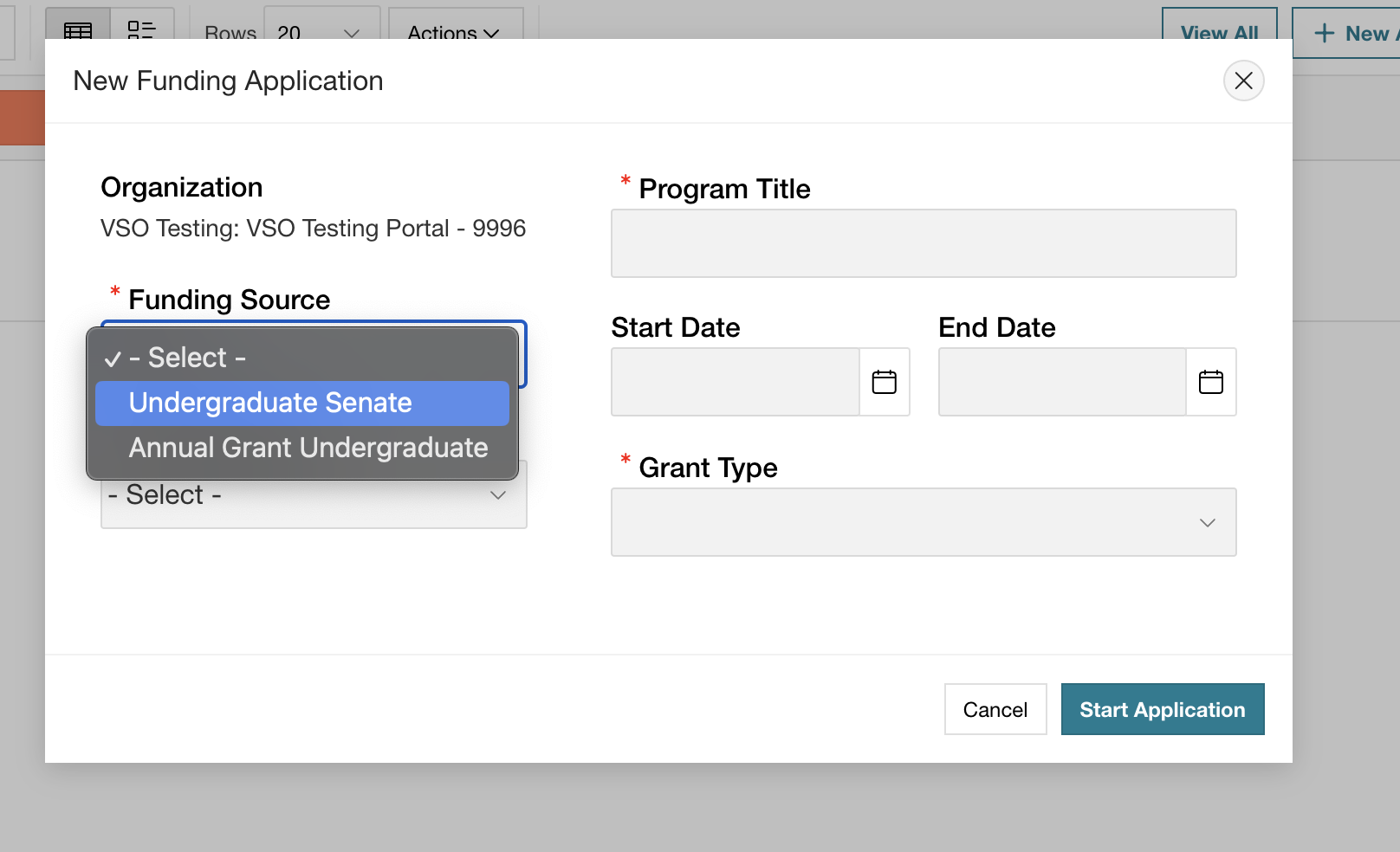
Task: Switch to list detail view
Action: pos(141,30)
